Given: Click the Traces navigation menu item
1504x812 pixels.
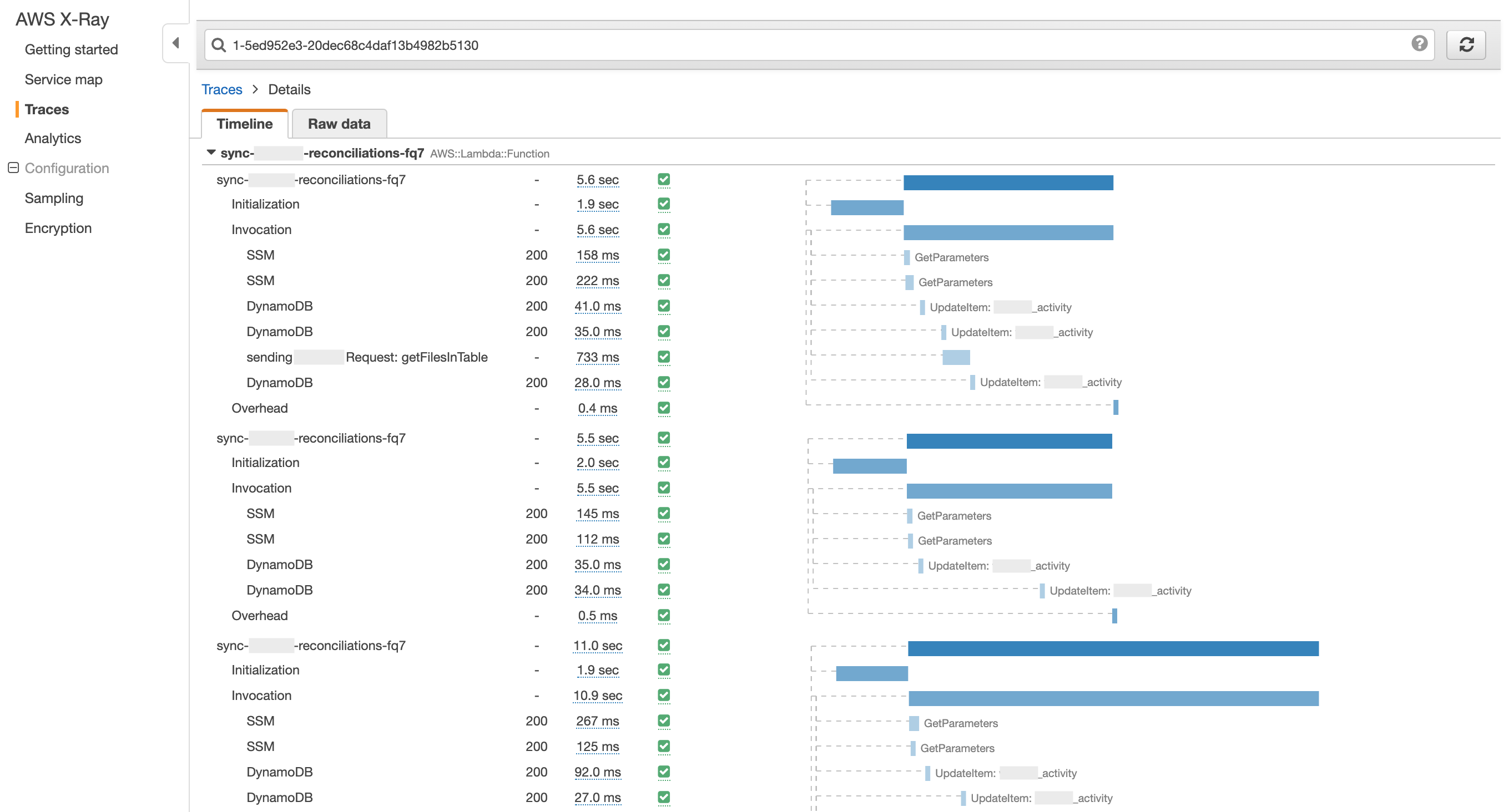Looking at the screenshot, I should pos(47,109).
